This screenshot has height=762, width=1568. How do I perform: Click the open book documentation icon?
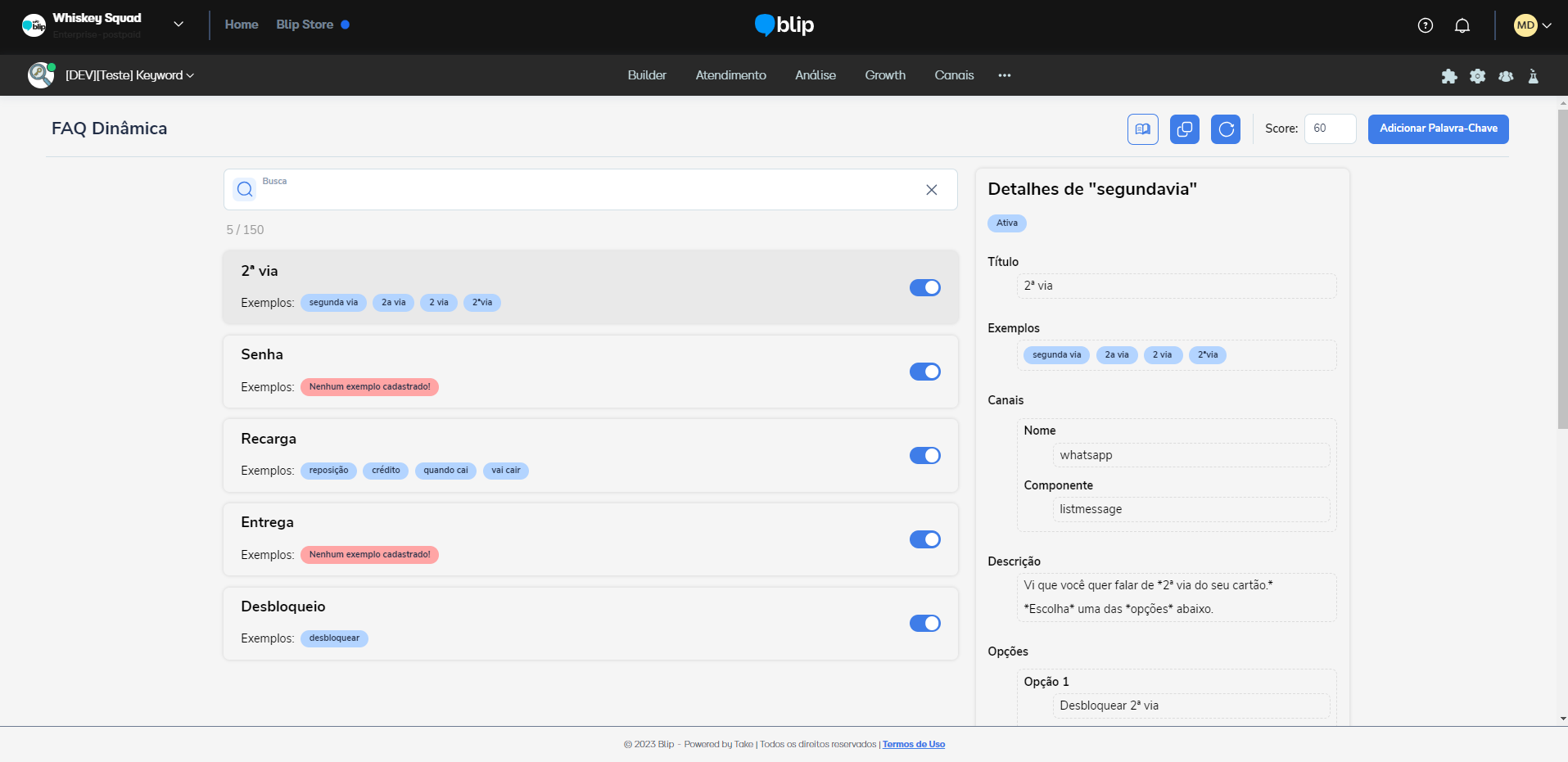pos(1143,129)
